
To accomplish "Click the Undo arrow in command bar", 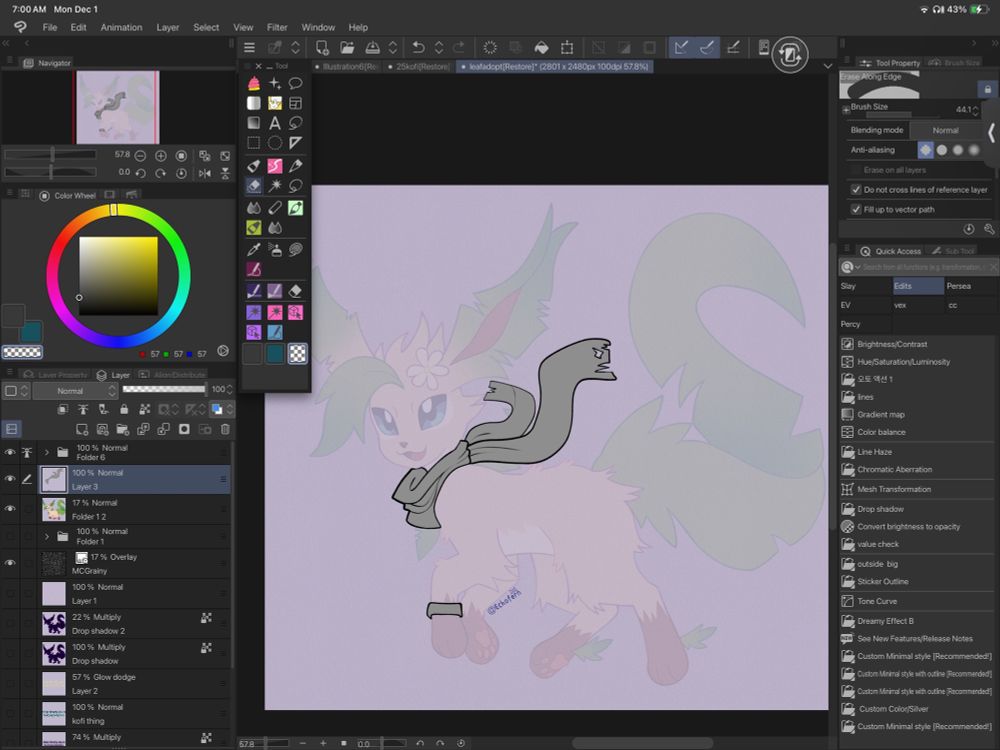I will pos(418,47).
